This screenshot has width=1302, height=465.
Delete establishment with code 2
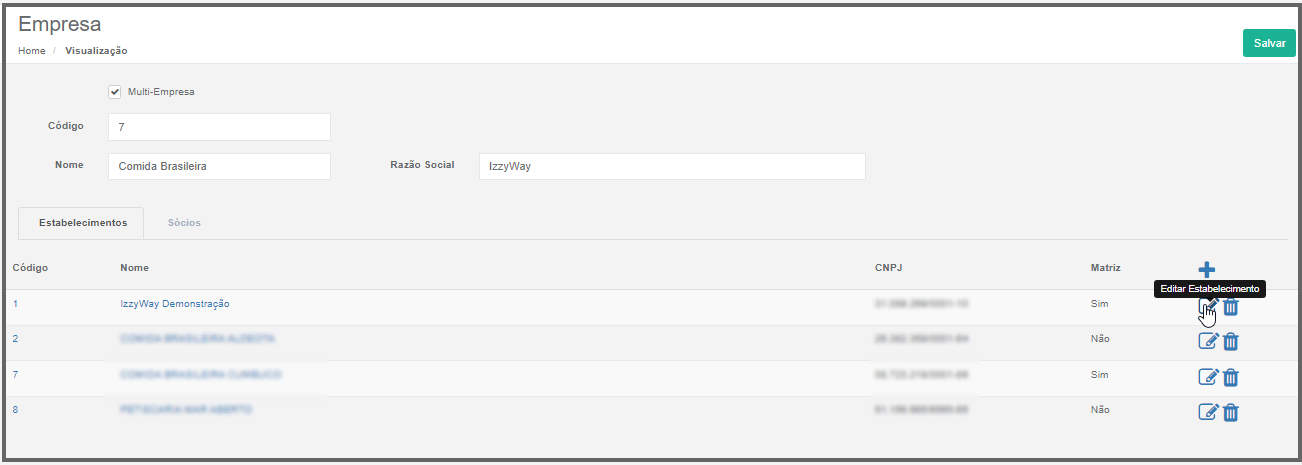[1231, 341]
